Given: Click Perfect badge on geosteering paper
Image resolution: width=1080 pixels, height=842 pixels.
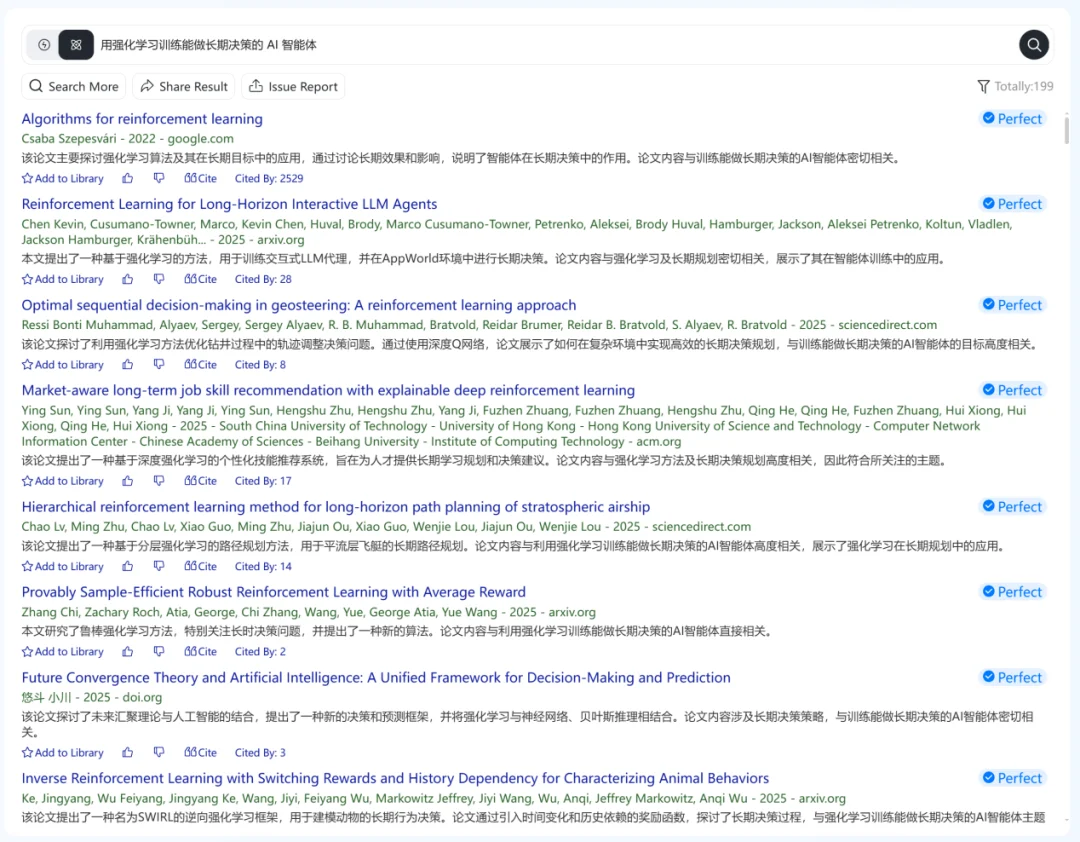Looking at the screenshot, I should pyautogui.click(x=1012, y=305).
